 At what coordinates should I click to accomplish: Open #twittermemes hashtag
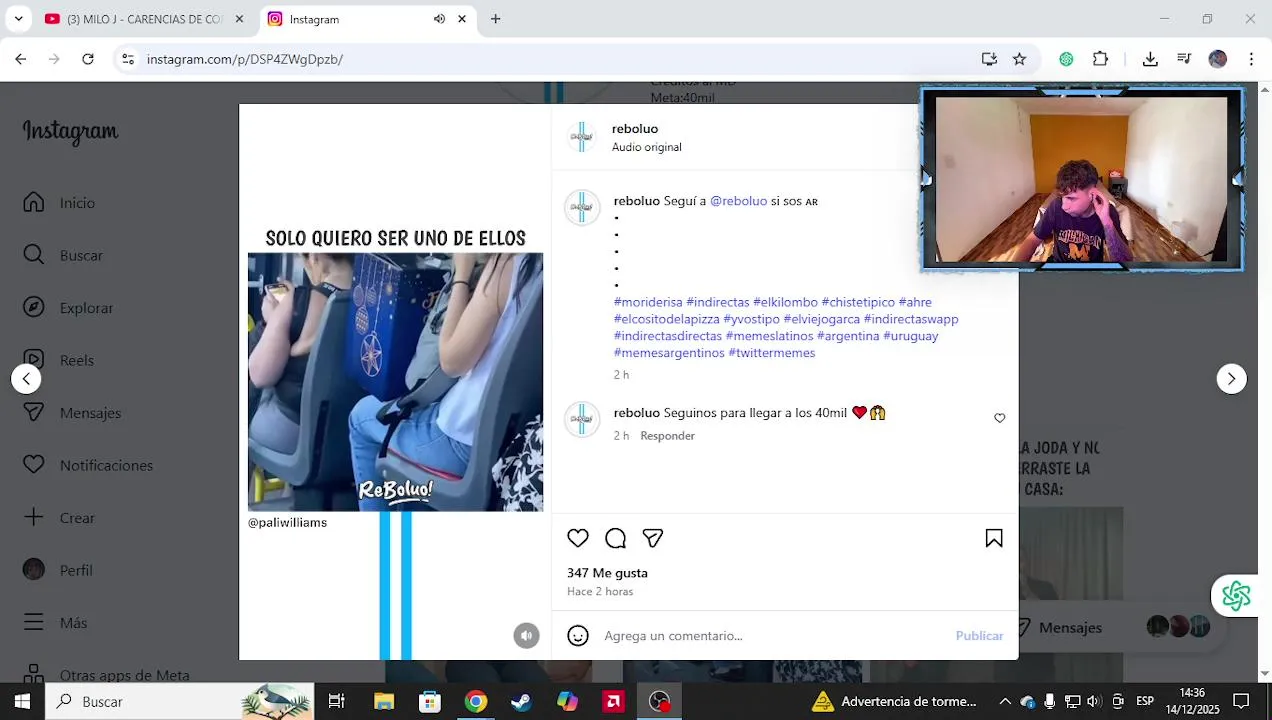(x=772, y=353)
